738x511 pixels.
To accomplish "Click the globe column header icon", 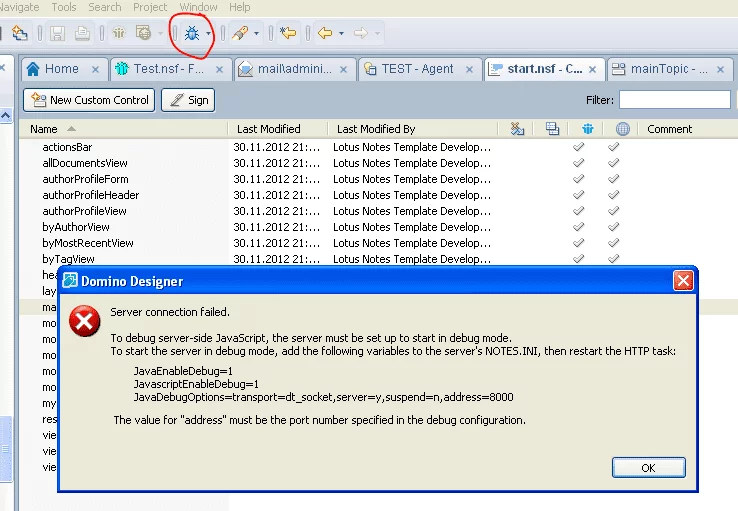I will point(623,129).
